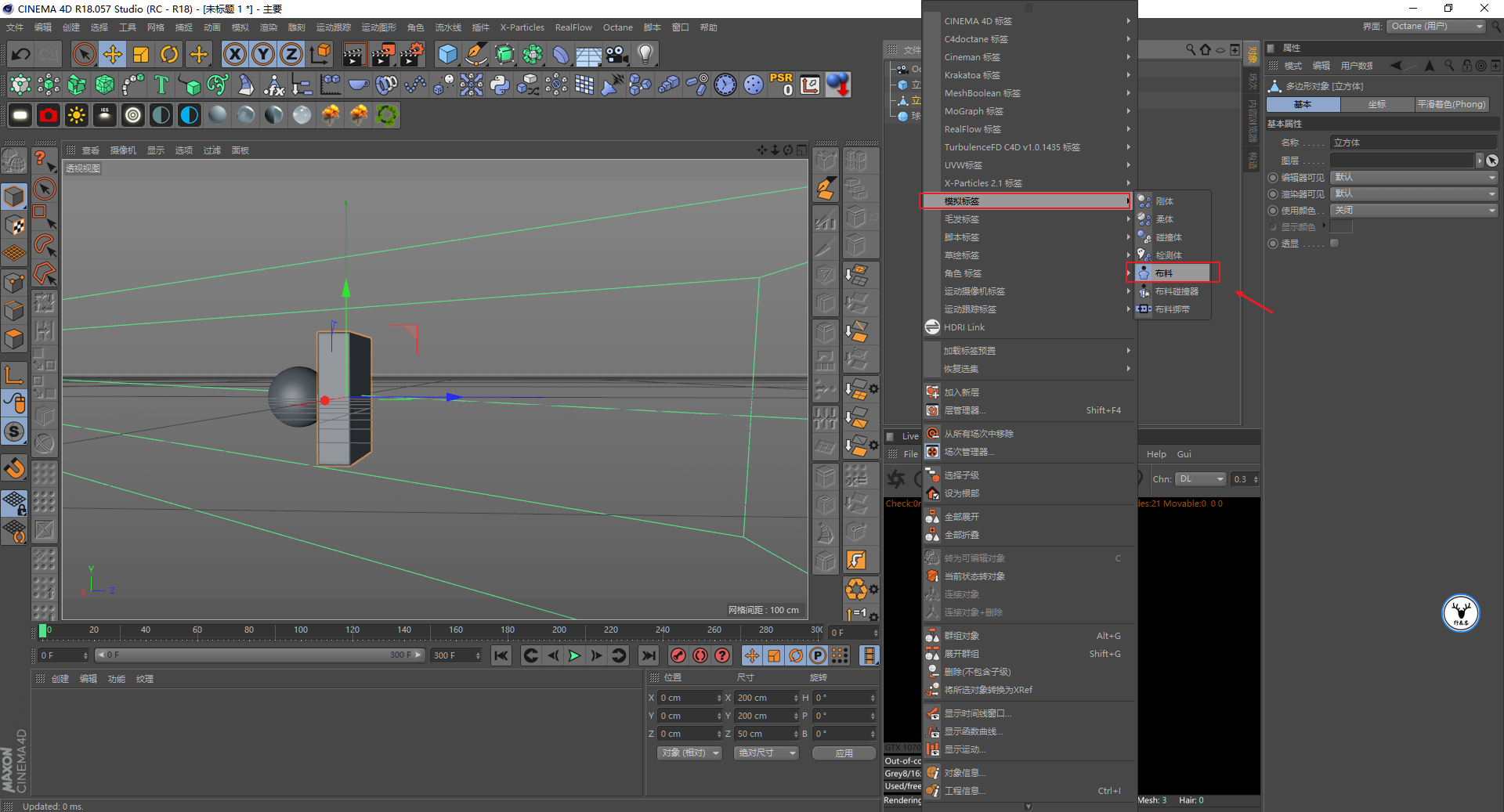Click the 查看 viewport menu
1504x812 pixels.
[91, 150]
